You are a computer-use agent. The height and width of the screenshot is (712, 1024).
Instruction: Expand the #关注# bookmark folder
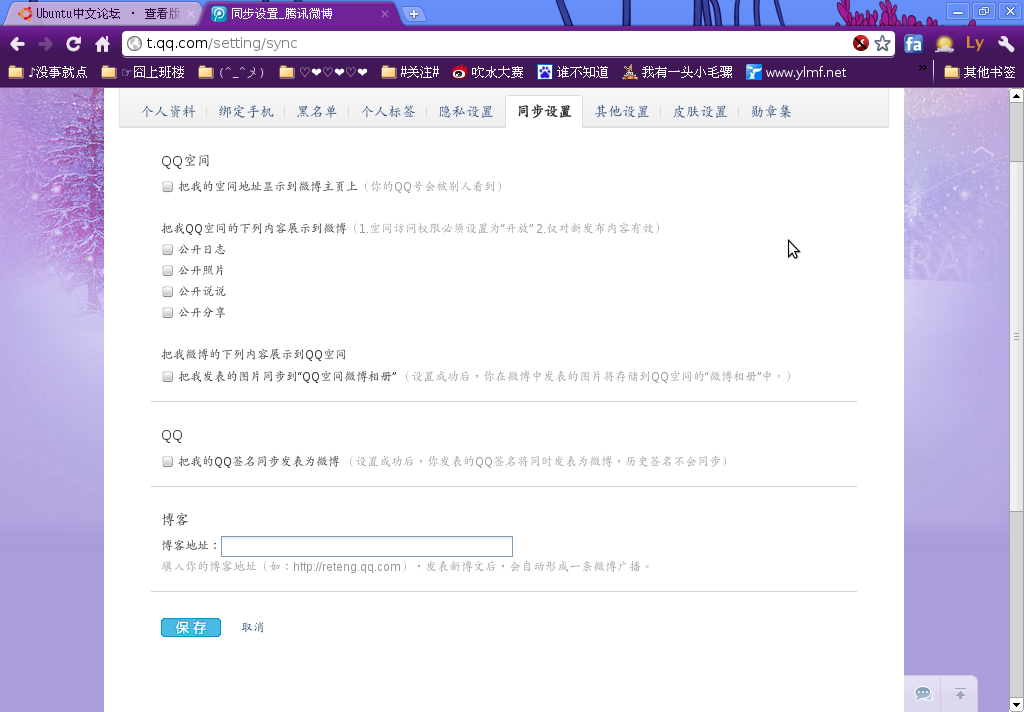410,72
